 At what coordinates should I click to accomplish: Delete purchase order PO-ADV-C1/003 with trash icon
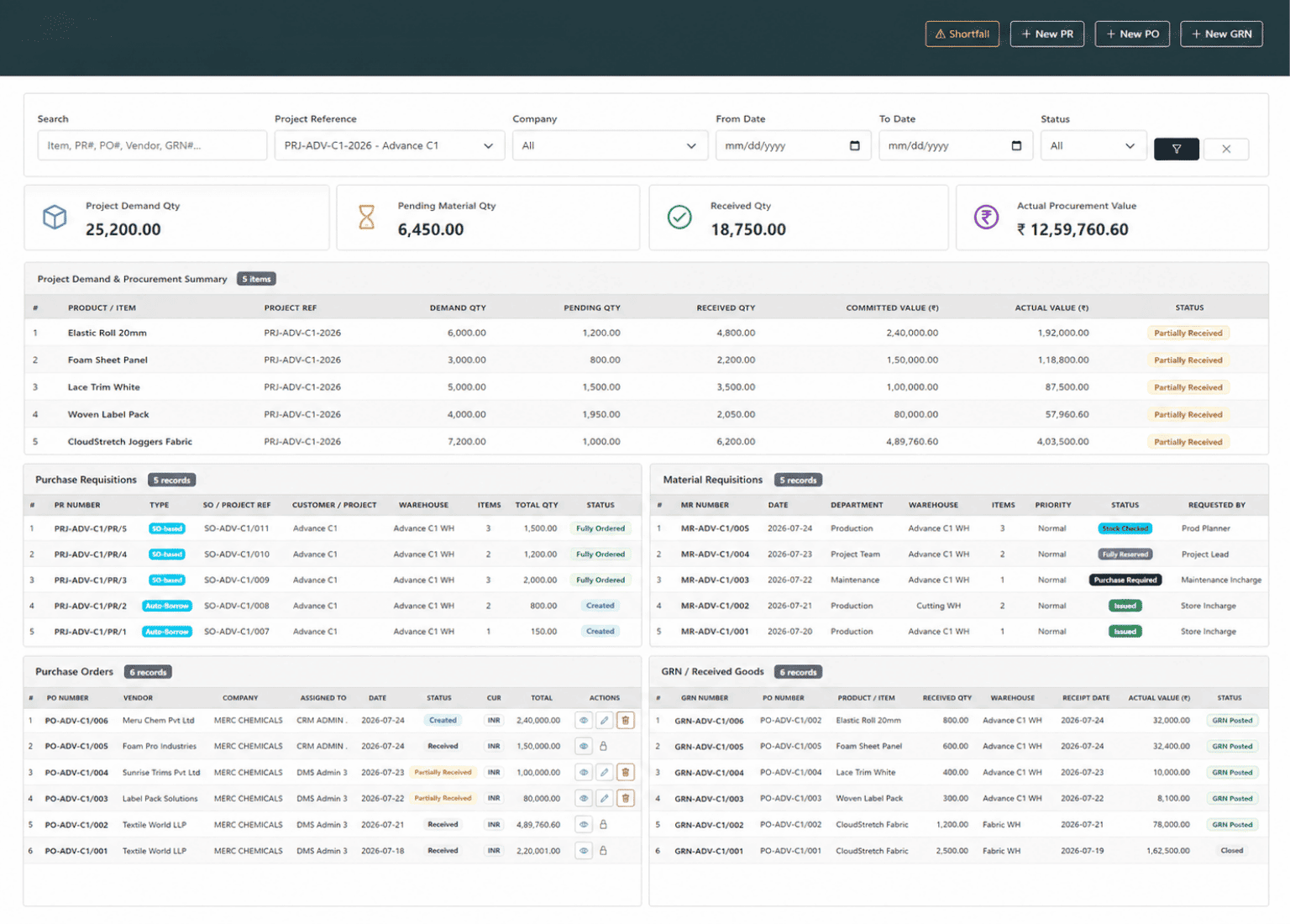625,798
